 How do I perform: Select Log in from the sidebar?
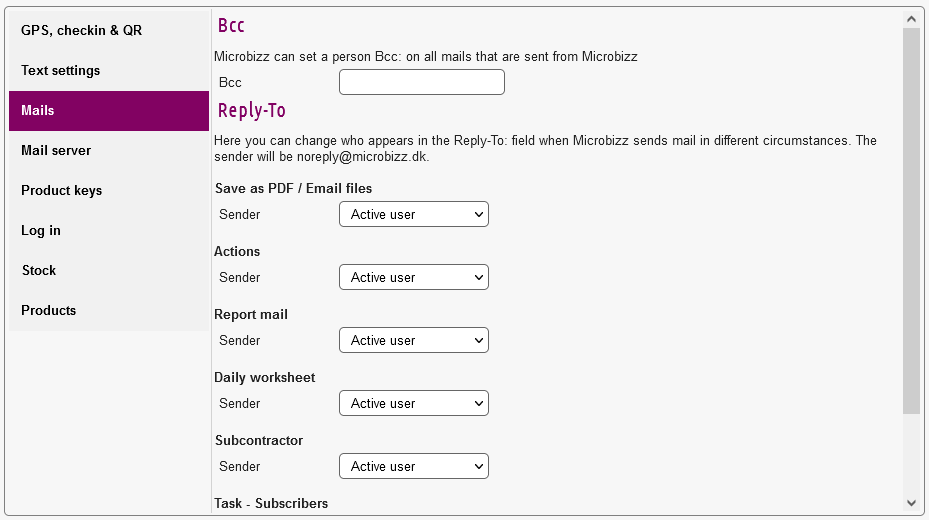point(41,231)
